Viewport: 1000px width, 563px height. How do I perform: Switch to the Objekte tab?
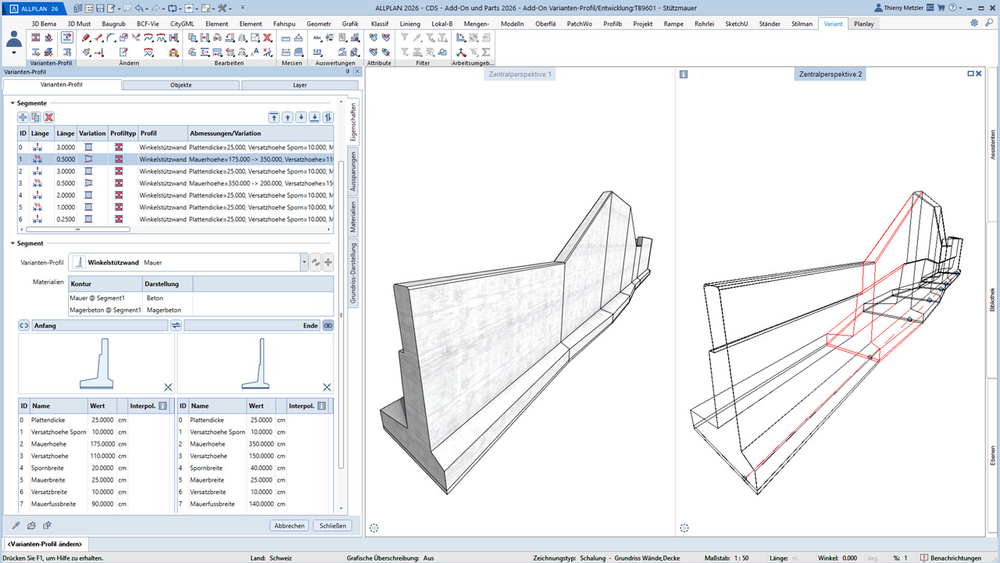pyautogui.click(x=181, y=85)
